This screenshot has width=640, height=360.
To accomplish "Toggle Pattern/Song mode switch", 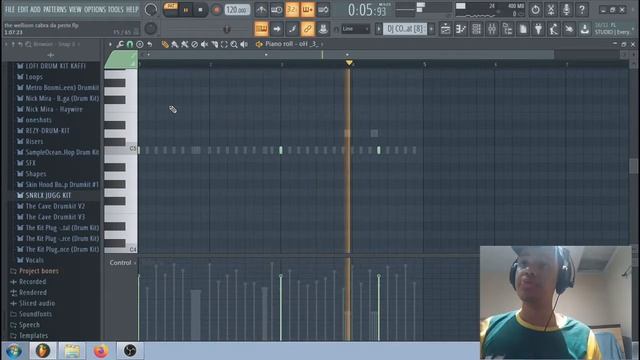I will [x=171, y=9].
